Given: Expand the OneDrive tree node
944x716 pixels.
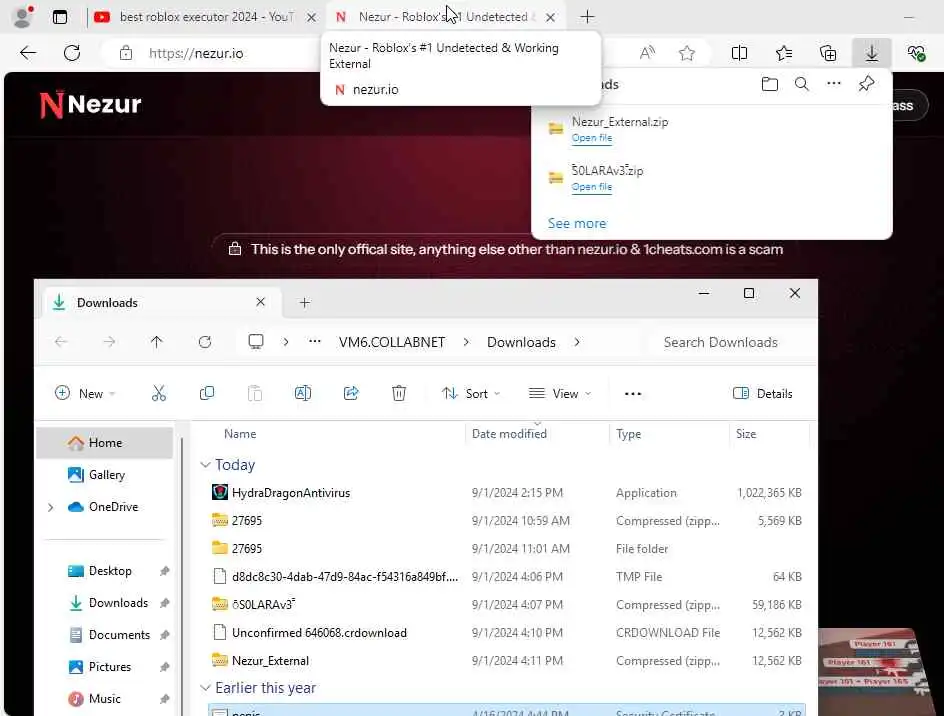Looking at the screenshot, I should coord(51,507).
